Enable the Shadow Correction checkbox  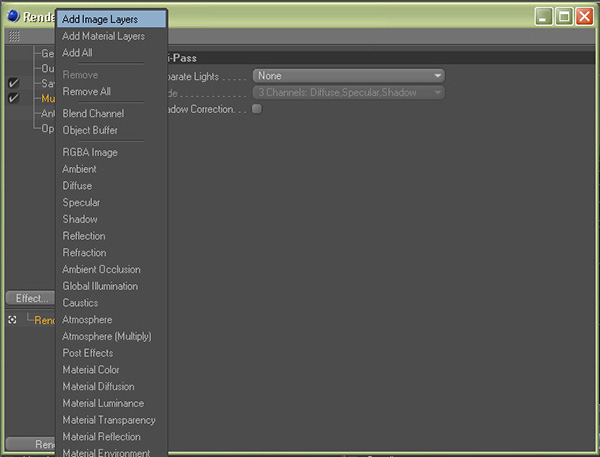point(257,109)
